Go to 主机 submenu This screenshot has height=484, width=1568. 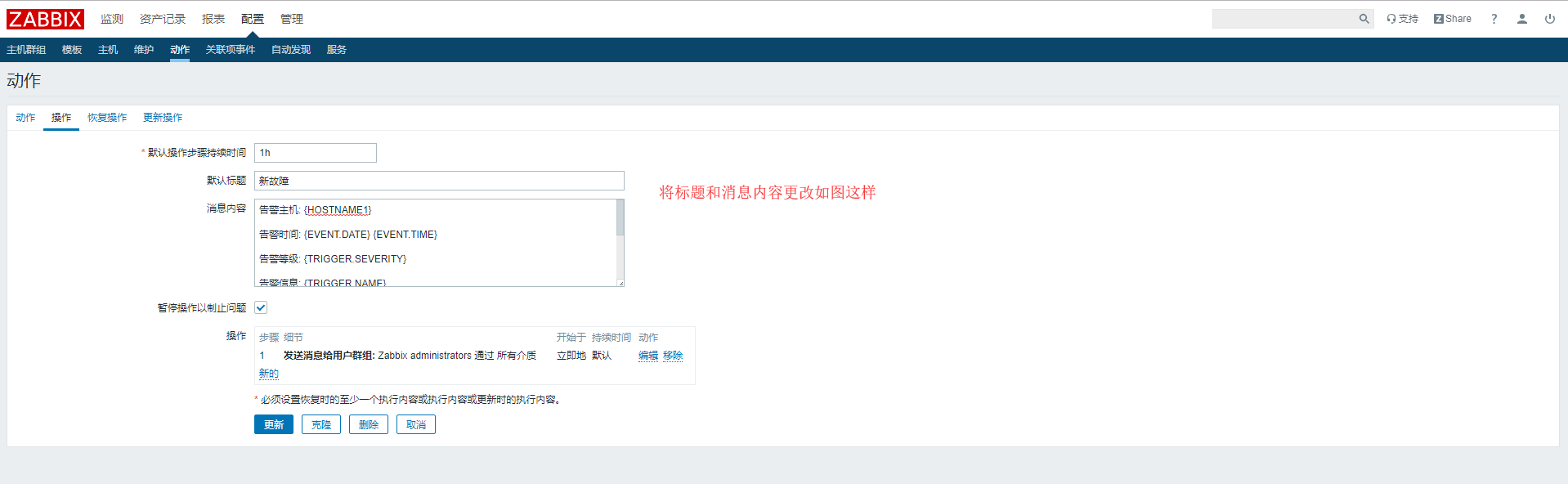[x=108, y=50]
